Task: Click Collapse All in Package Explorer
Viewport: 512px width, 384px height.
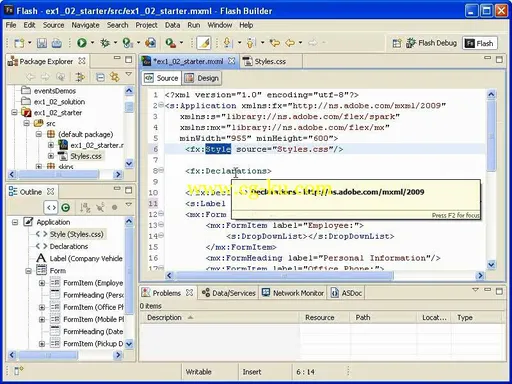Action: click(x=100, y=77)
